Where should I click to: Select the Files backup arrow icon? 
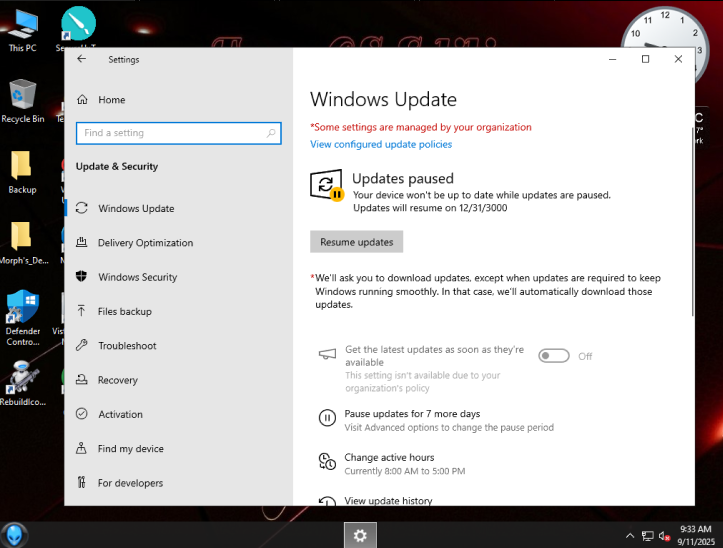pos(82,311)
